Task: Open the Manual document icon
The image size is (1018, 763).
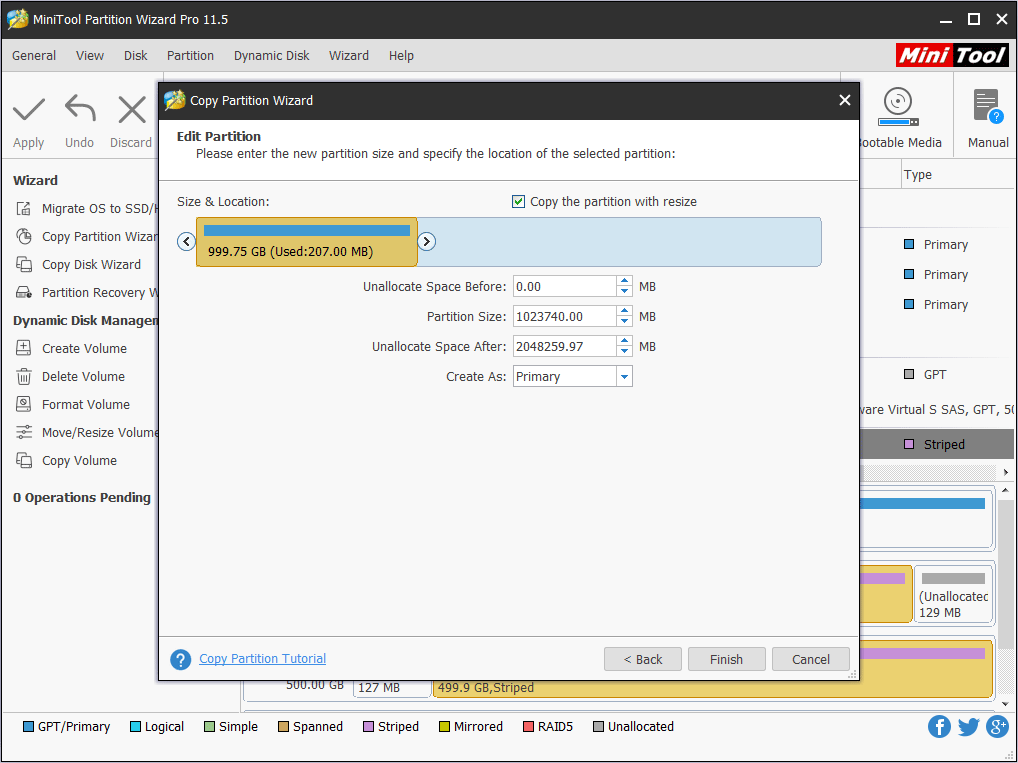Action: pyautogui.click(x=987, y=106)
